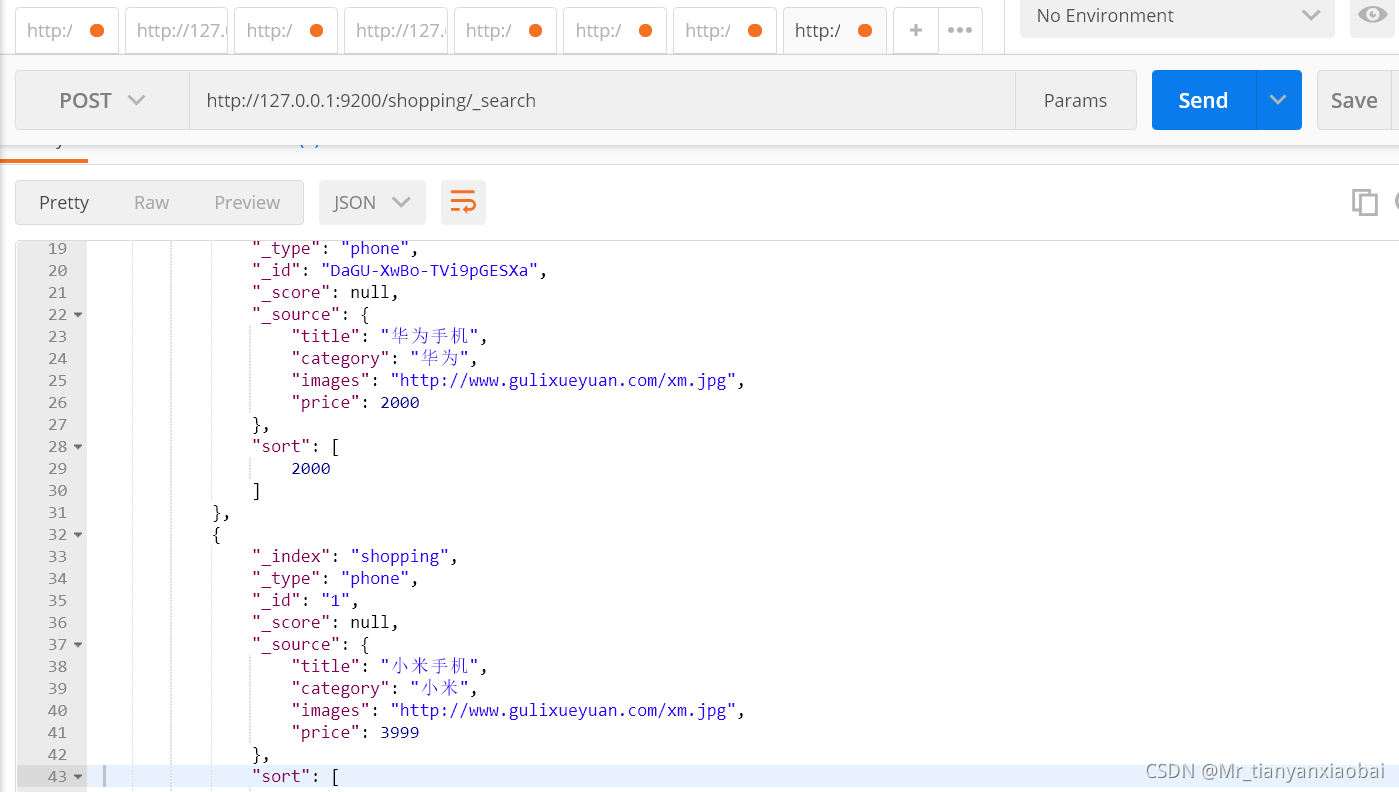This screenshot has width=1399, height=792.
Task: Open the Params editor button
Action: [x=1075, y=100]
